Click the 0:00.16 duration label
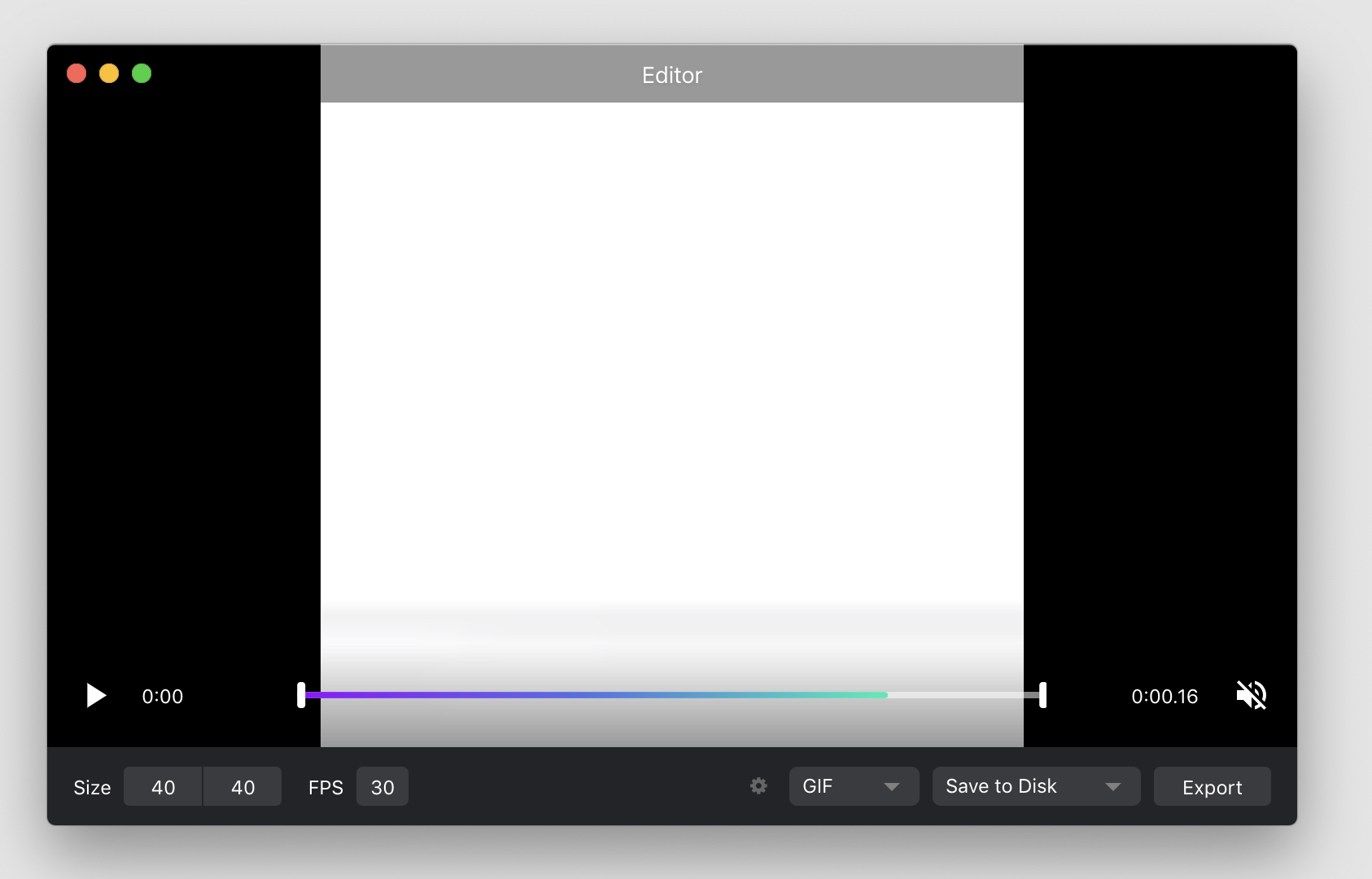Image resolution: width=1372 pixels, height=879 pixels. coord(1164,697)
